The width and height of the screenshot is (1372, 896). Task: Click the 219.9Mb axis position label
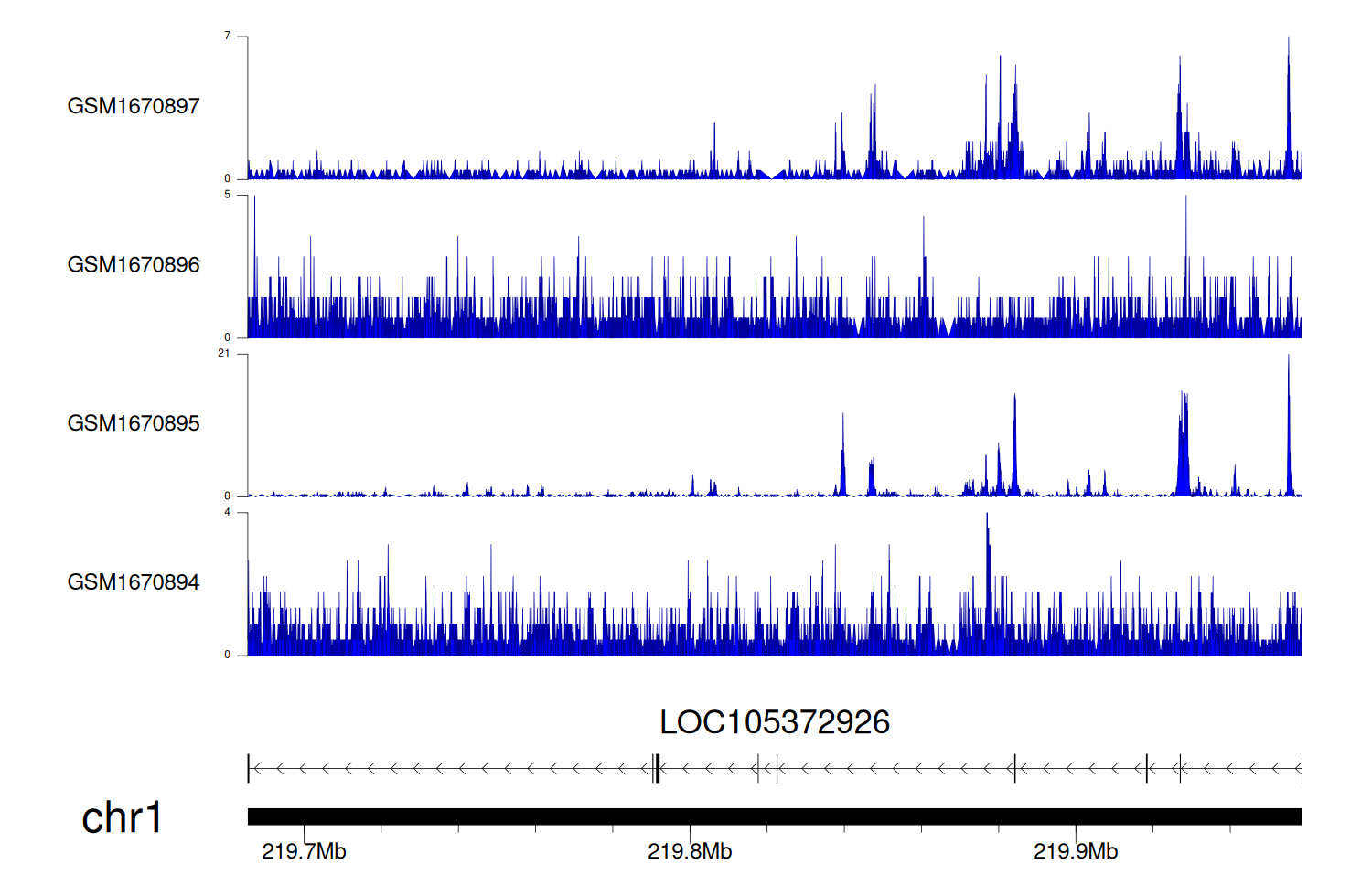pyautogui.click(x=1076, y=851)
